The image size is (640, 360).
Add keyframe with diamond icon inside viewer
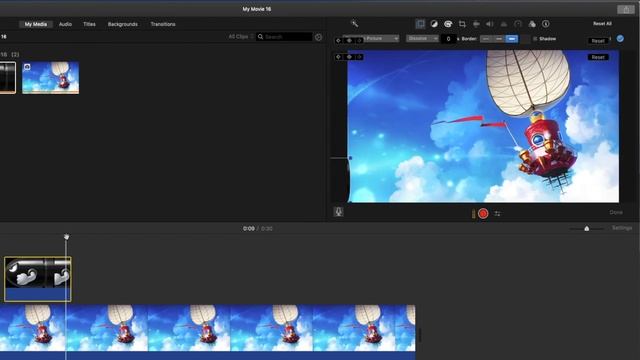pos(349,57)
